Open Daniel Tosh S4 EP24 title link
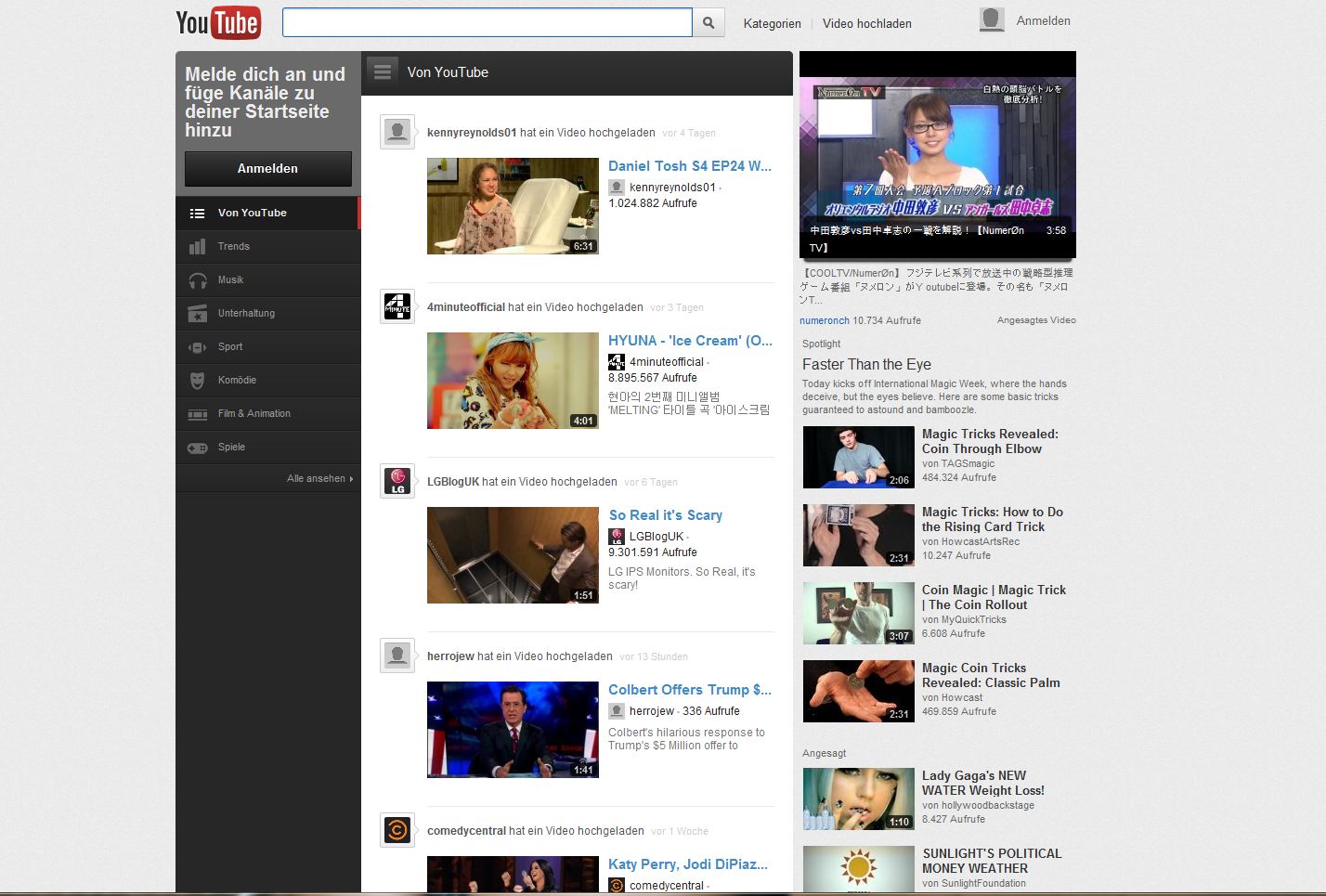 pos(690,166)
